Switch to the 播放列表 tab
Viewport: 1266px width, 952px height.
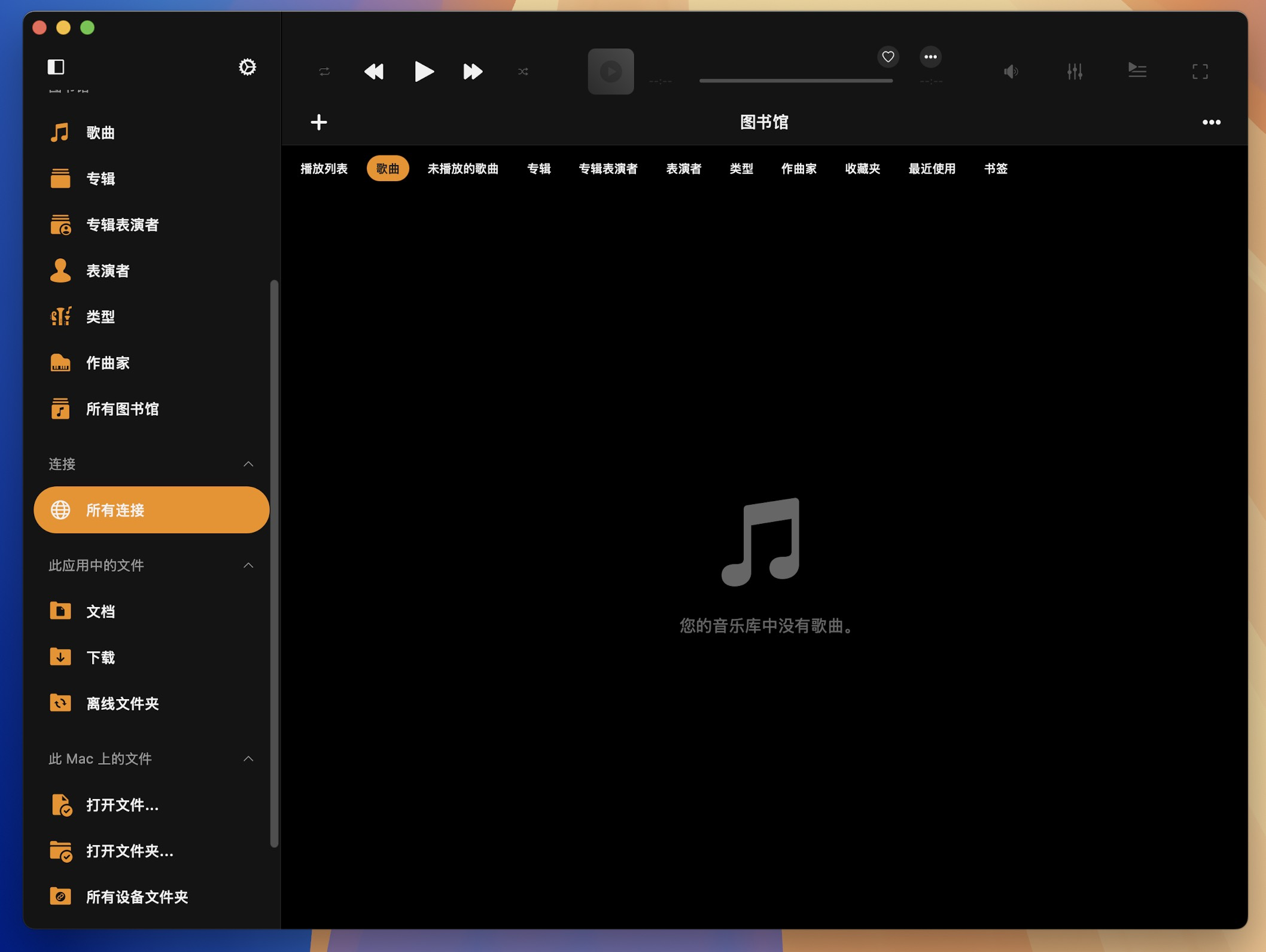click(324, 169)
